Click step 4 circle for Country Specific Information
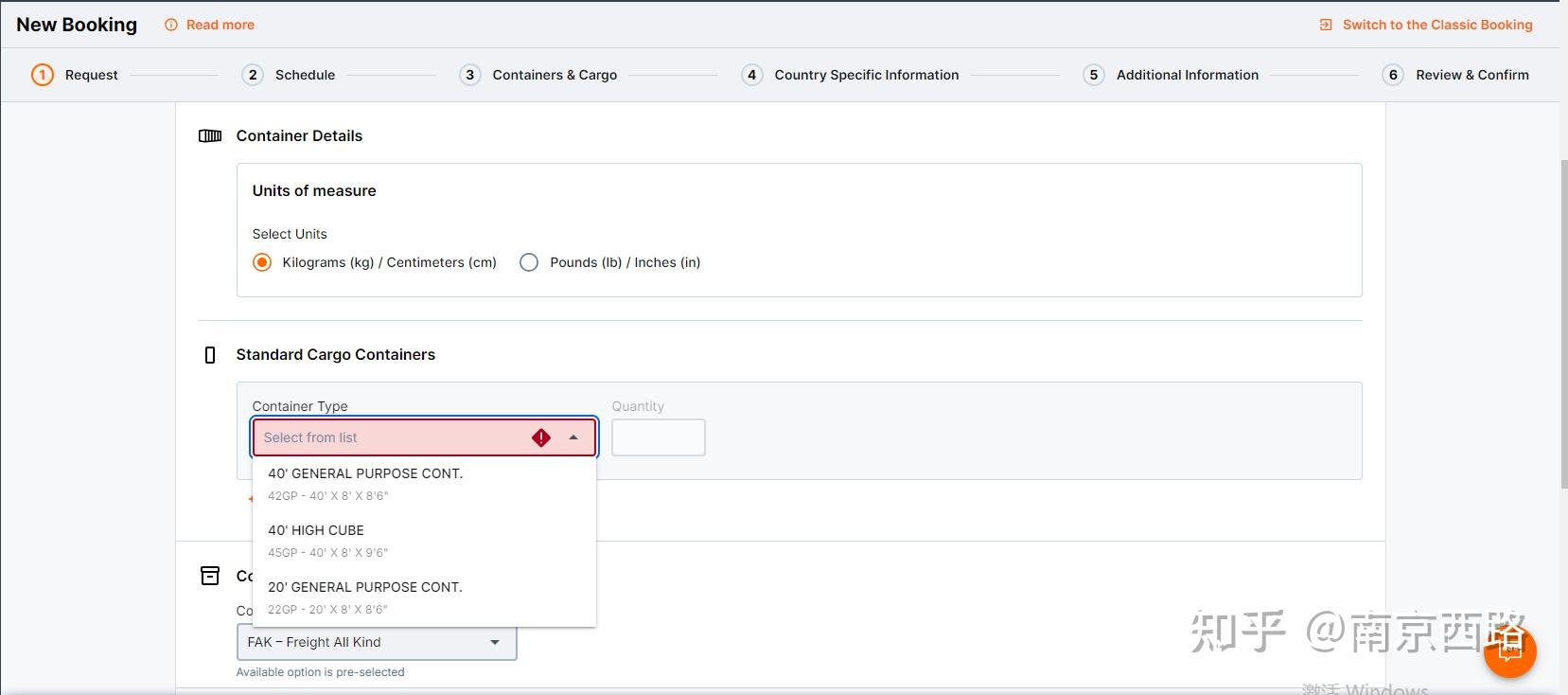 (x=752, y=75)
